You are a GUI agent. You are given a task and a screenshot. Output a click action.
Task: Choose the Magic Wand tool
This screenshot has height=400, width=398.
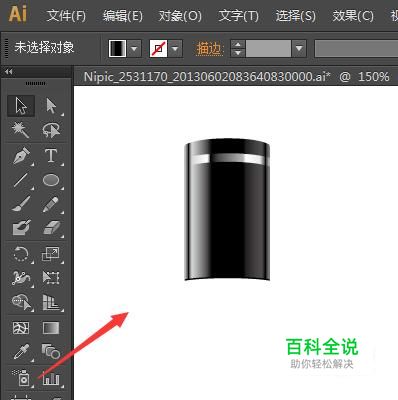pyautogui.click(x=21, y=130)
